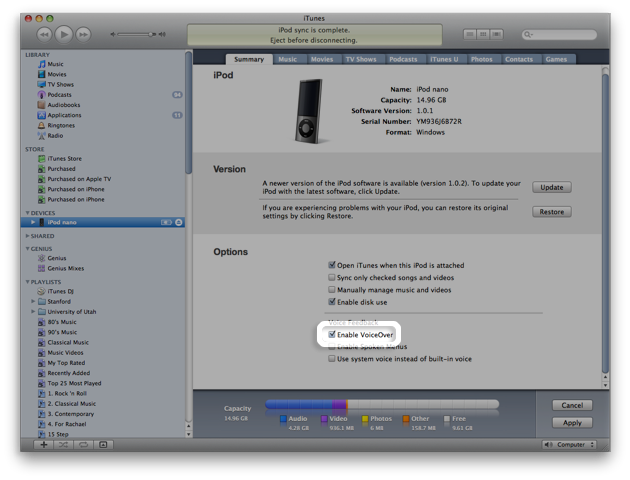Show artwork viewer button

pyautogui.click(x=103, y=445)
